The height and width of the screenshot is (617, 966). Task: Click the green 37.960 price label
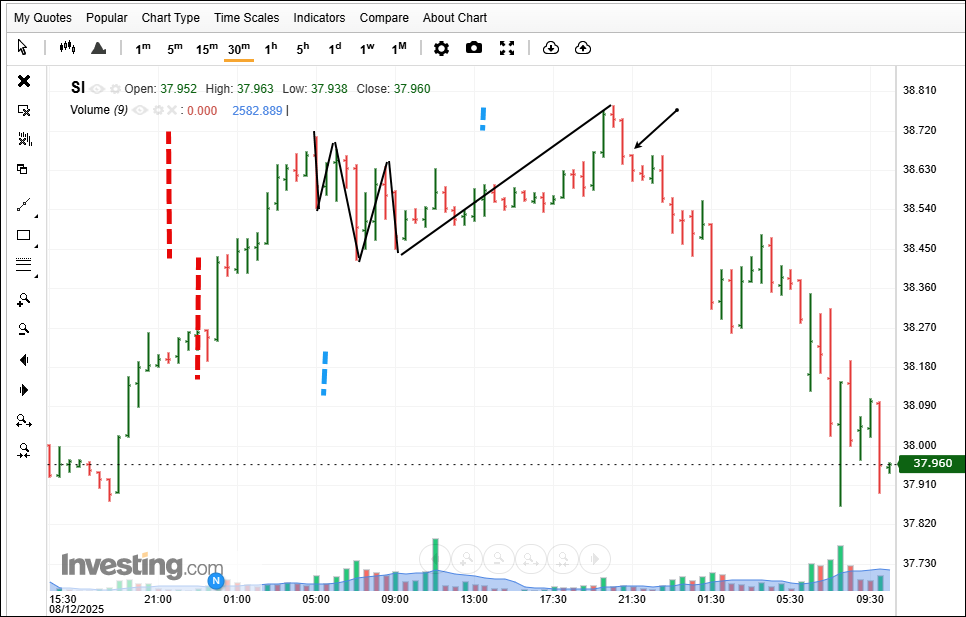(932, 463)
